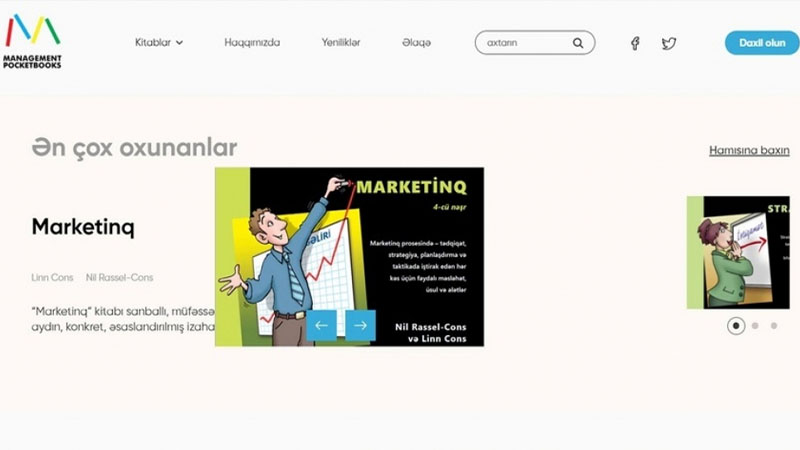Viewport: 800px width, 450px height.
Task: Select the second carousel dot
Action: point(755,326)
